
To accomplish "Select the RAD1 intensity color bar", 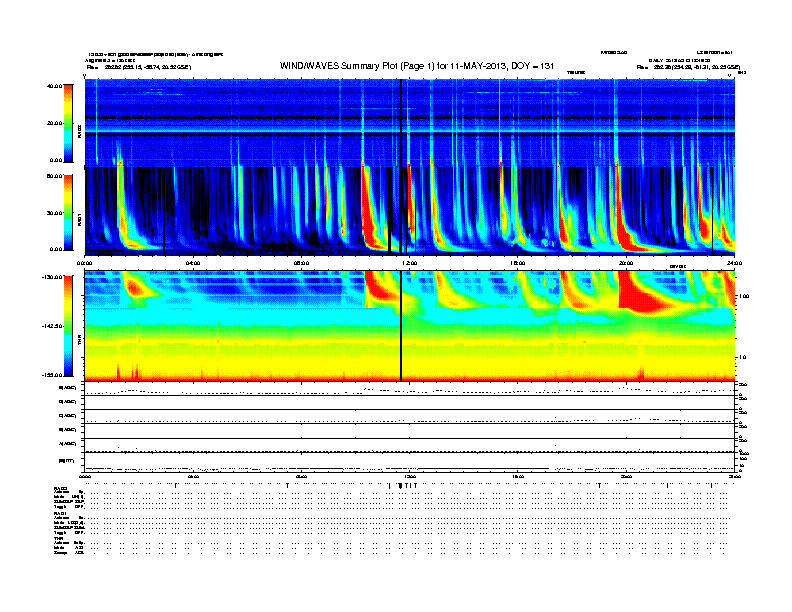I will [68, 213].
